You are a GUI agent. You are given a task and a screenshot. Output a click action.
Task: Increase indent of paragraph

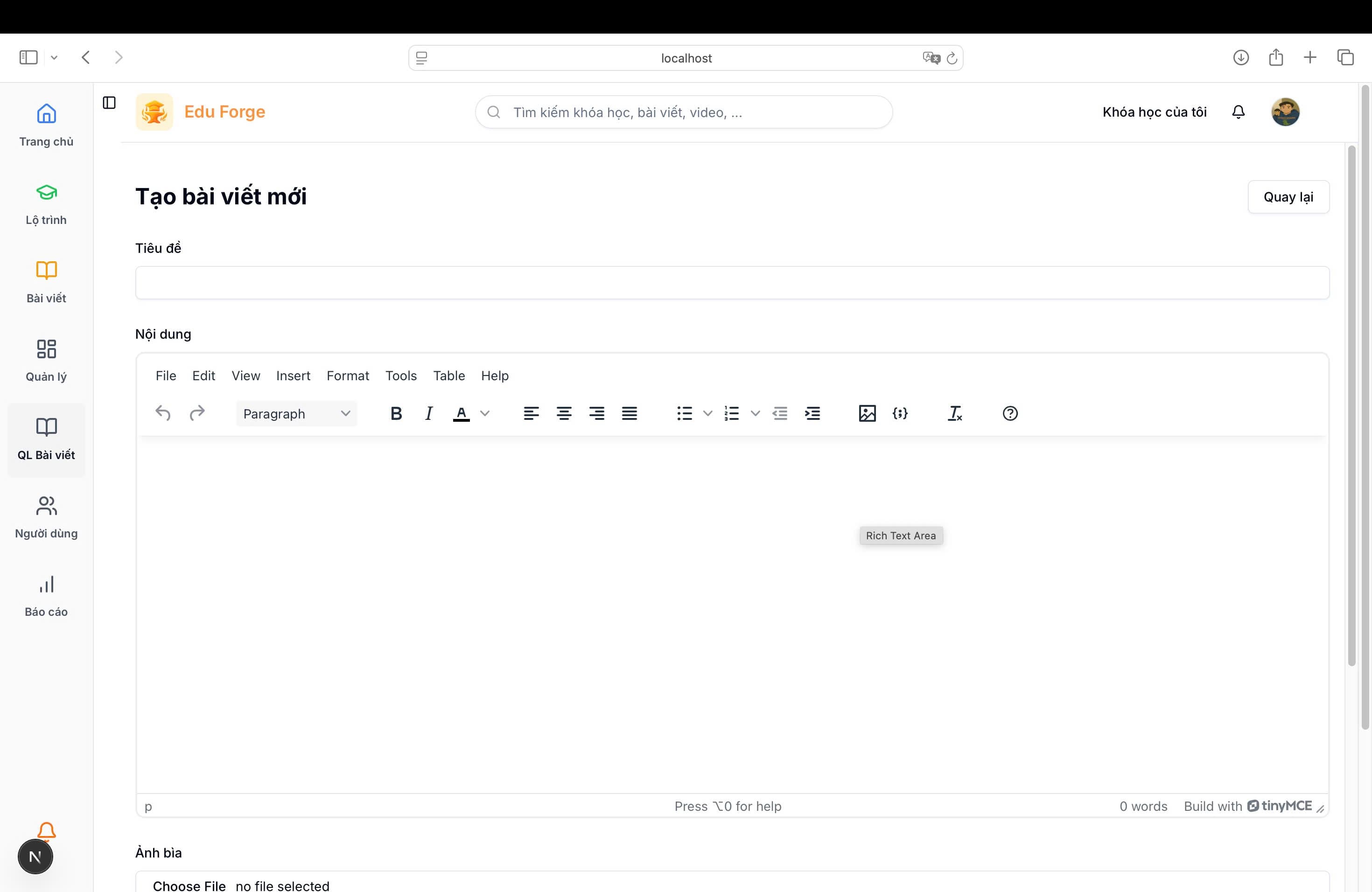pyautogui.click(x=813, y=413)
